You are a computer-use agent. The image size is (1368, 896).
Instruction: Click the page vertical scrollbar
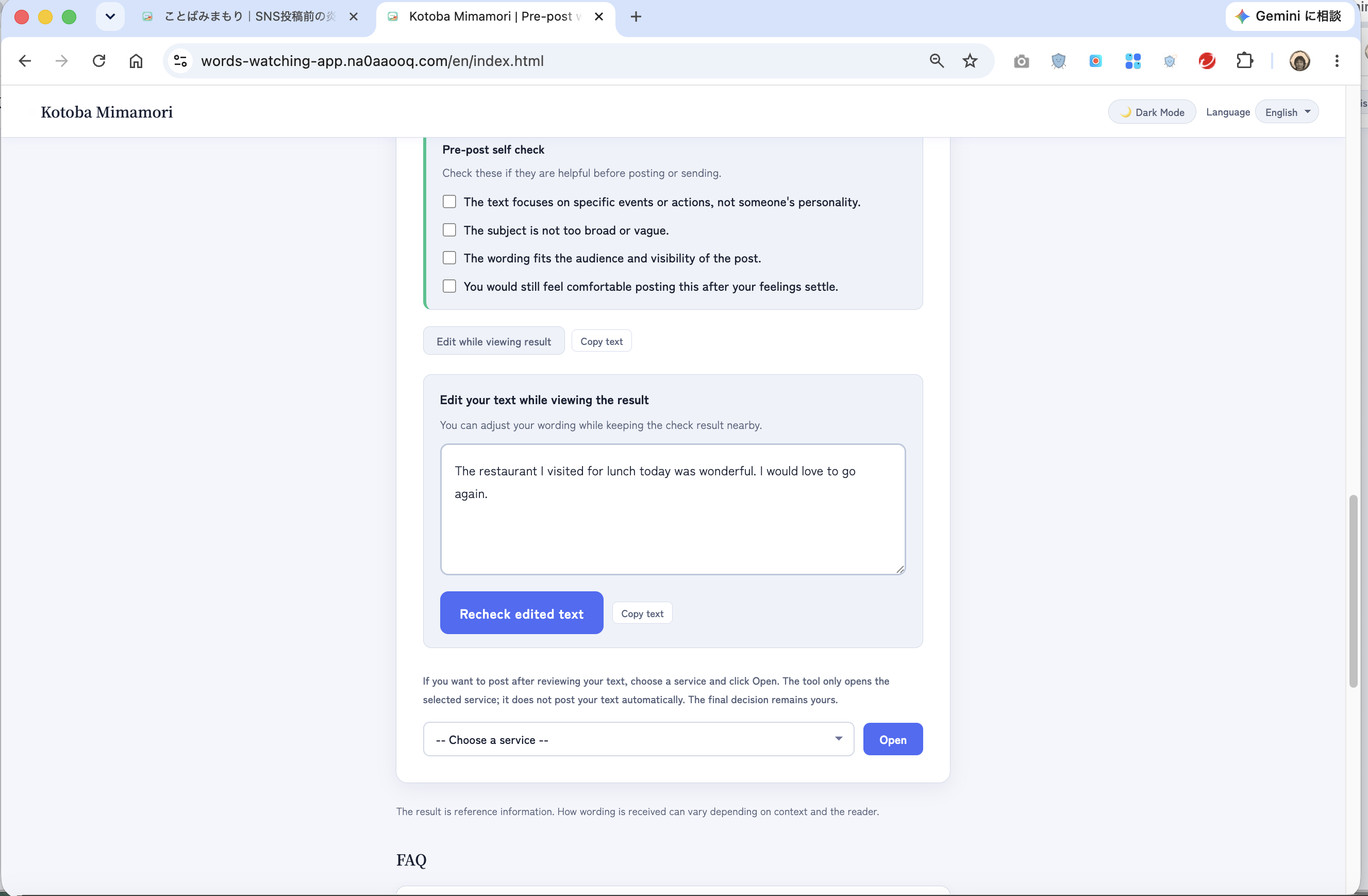coord(1354,591)
